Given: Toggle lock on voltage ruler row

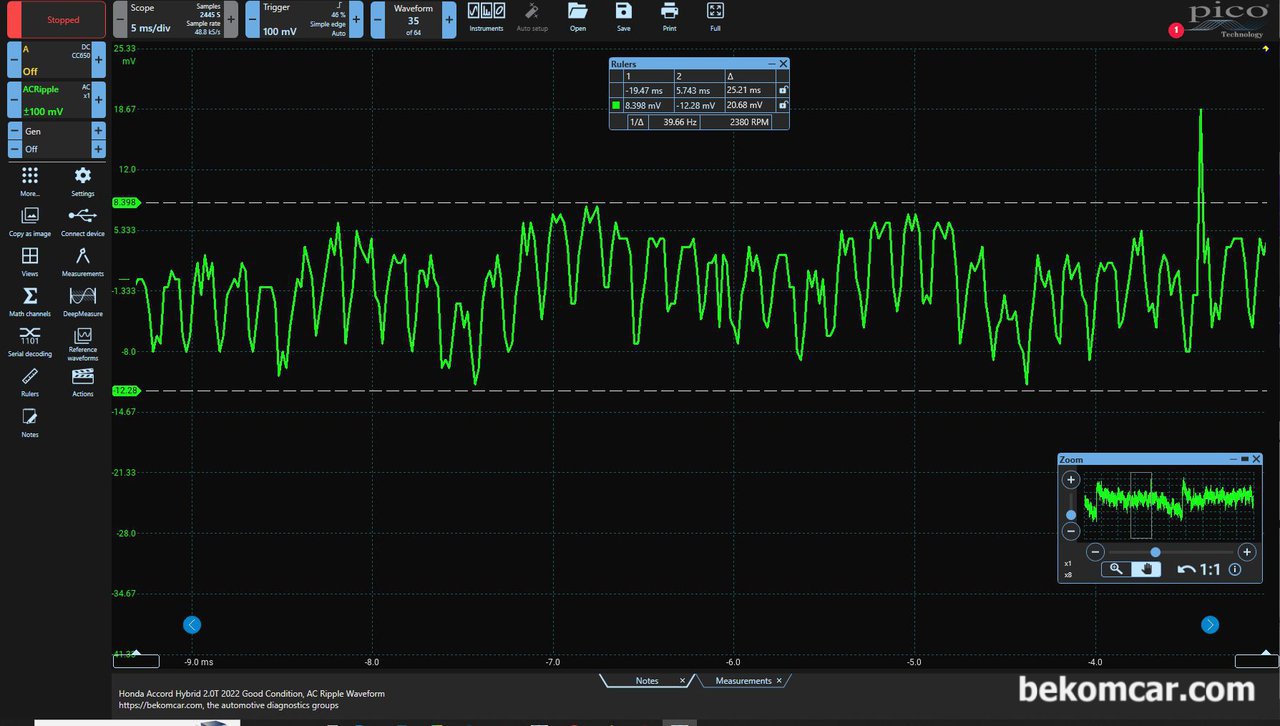Looking at the screenshot, I should coord(782,105).
